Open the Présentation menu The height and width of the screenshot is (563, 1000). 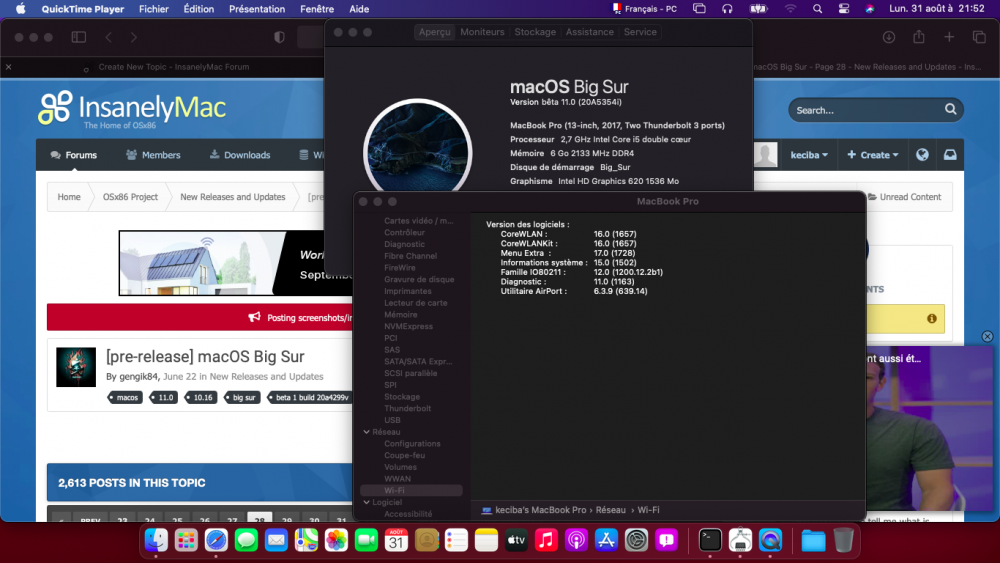pos(257,9)
